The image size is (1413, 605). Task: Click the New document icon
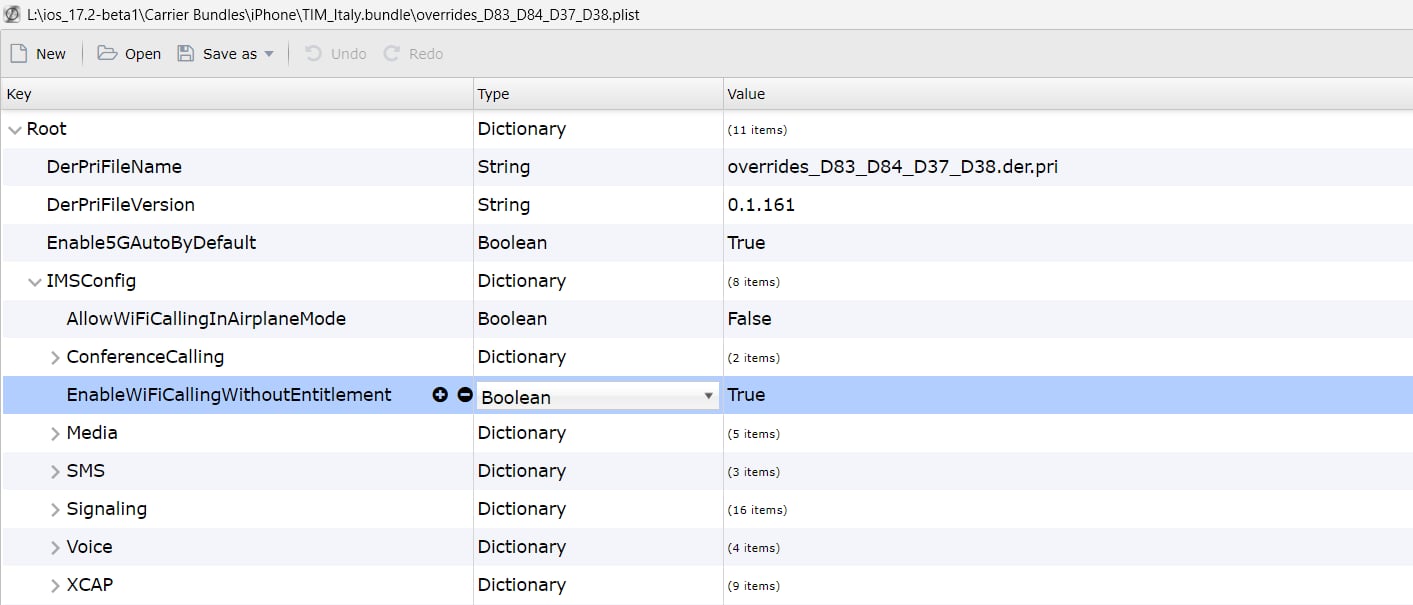18,53
